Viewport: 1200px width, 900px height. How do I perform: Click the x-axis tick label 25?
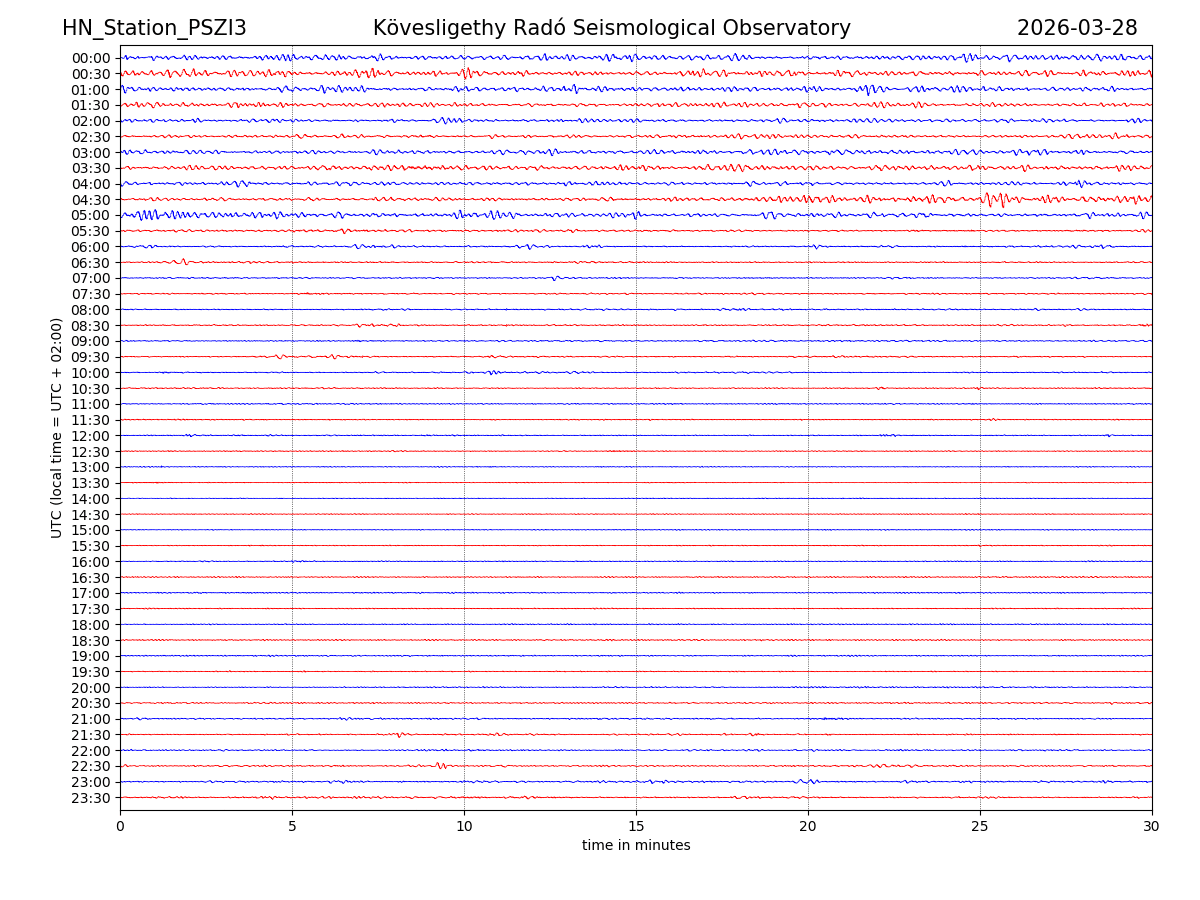(980, 827)
